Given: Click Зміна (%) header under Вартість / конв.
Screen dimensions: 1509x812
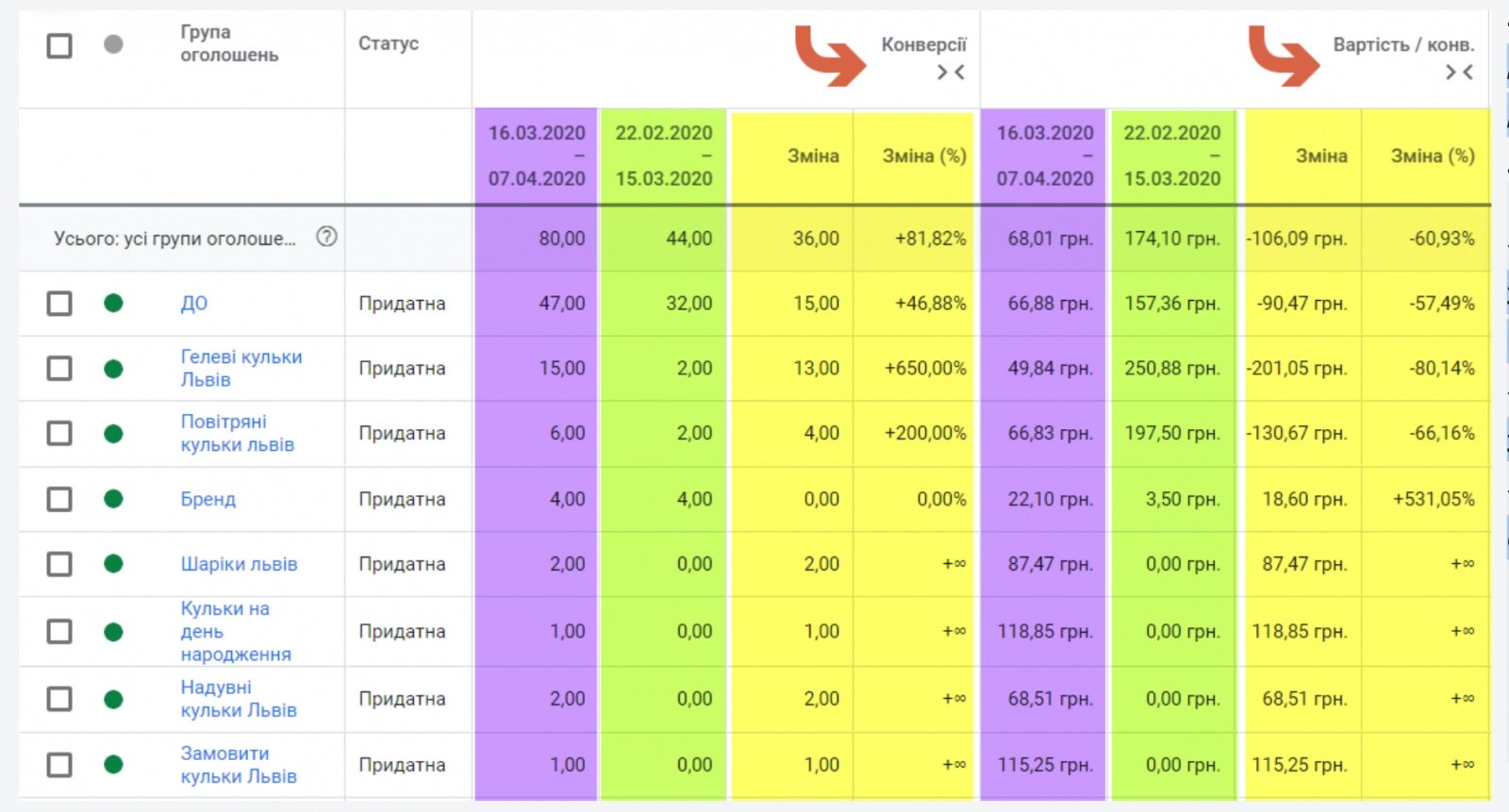Looking at the screenshot, I should (1433, 156).
